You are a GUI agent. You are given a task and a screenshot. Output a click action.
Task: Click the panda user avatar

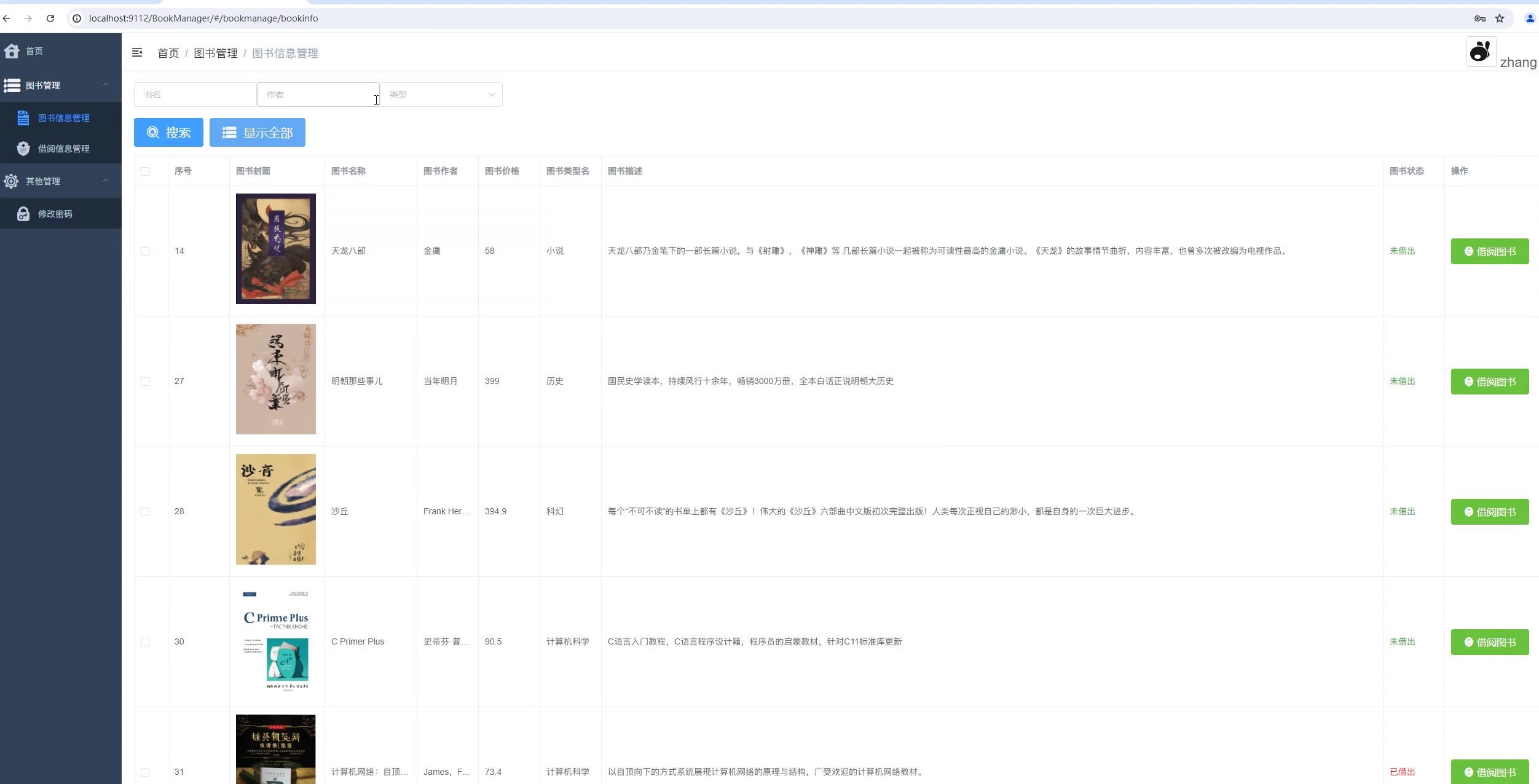point(1480,52)
